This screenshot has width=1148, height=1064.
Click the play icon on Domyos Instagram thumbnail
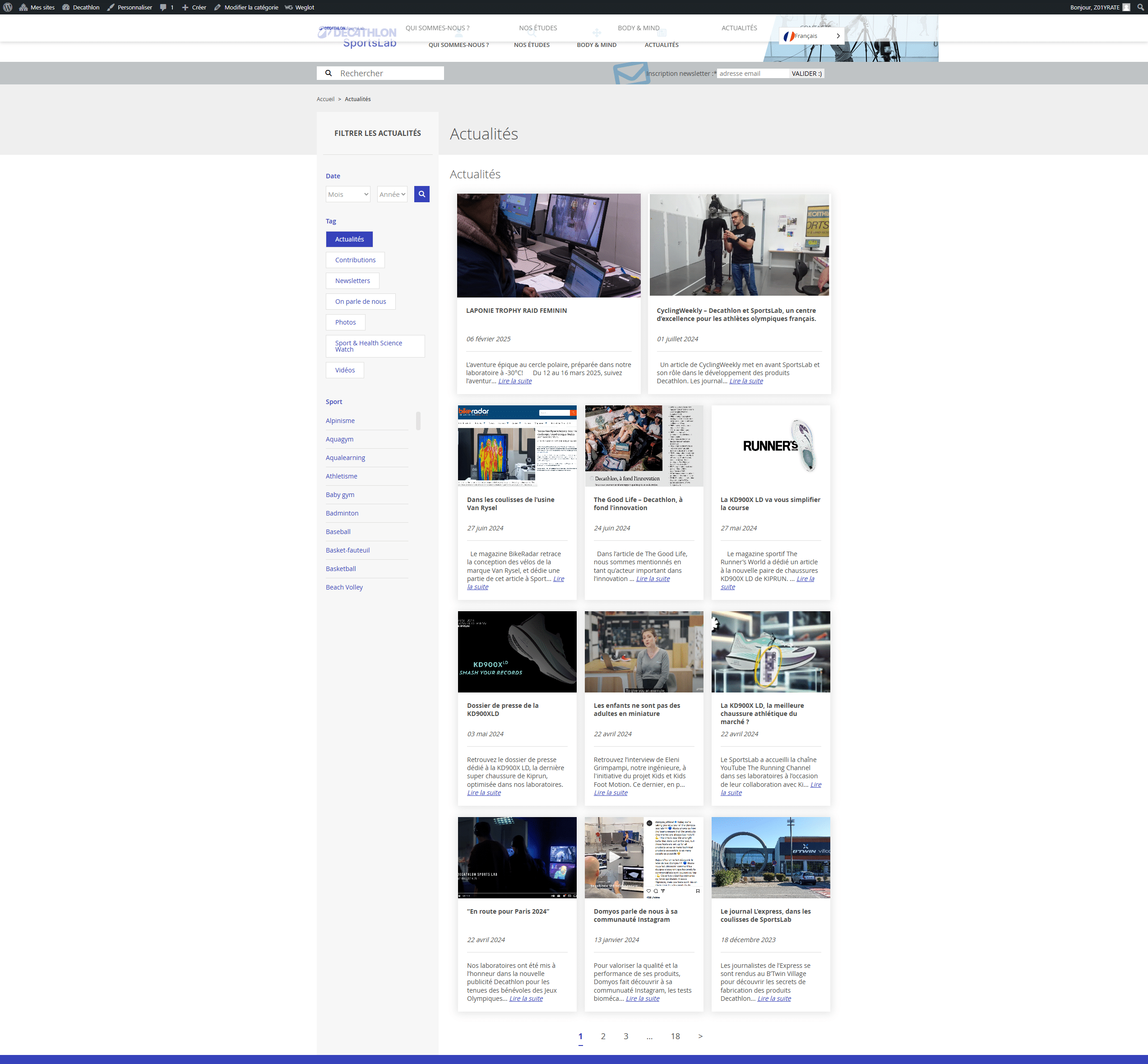[615, 857]
